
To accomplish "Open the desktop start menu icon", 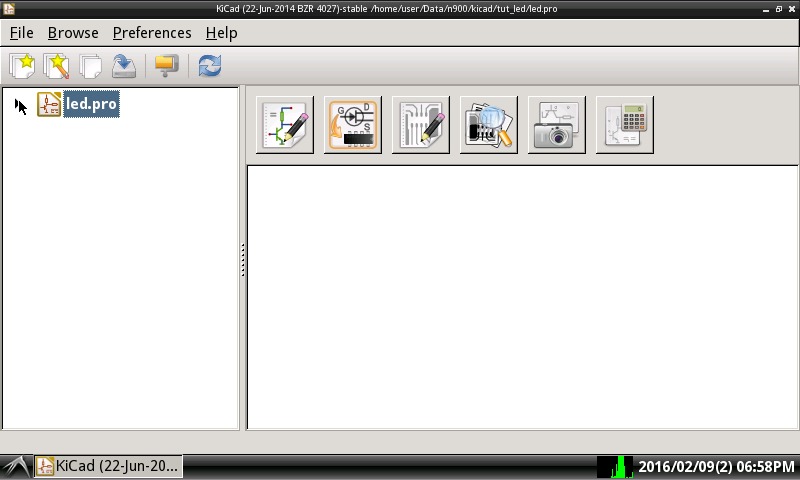I will 16,467.
